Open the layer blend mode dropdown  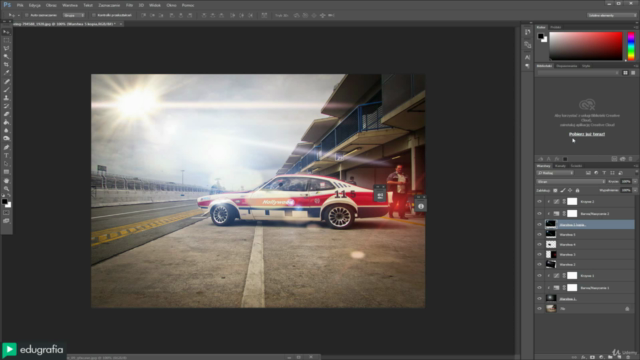click(x=571, y=182)
